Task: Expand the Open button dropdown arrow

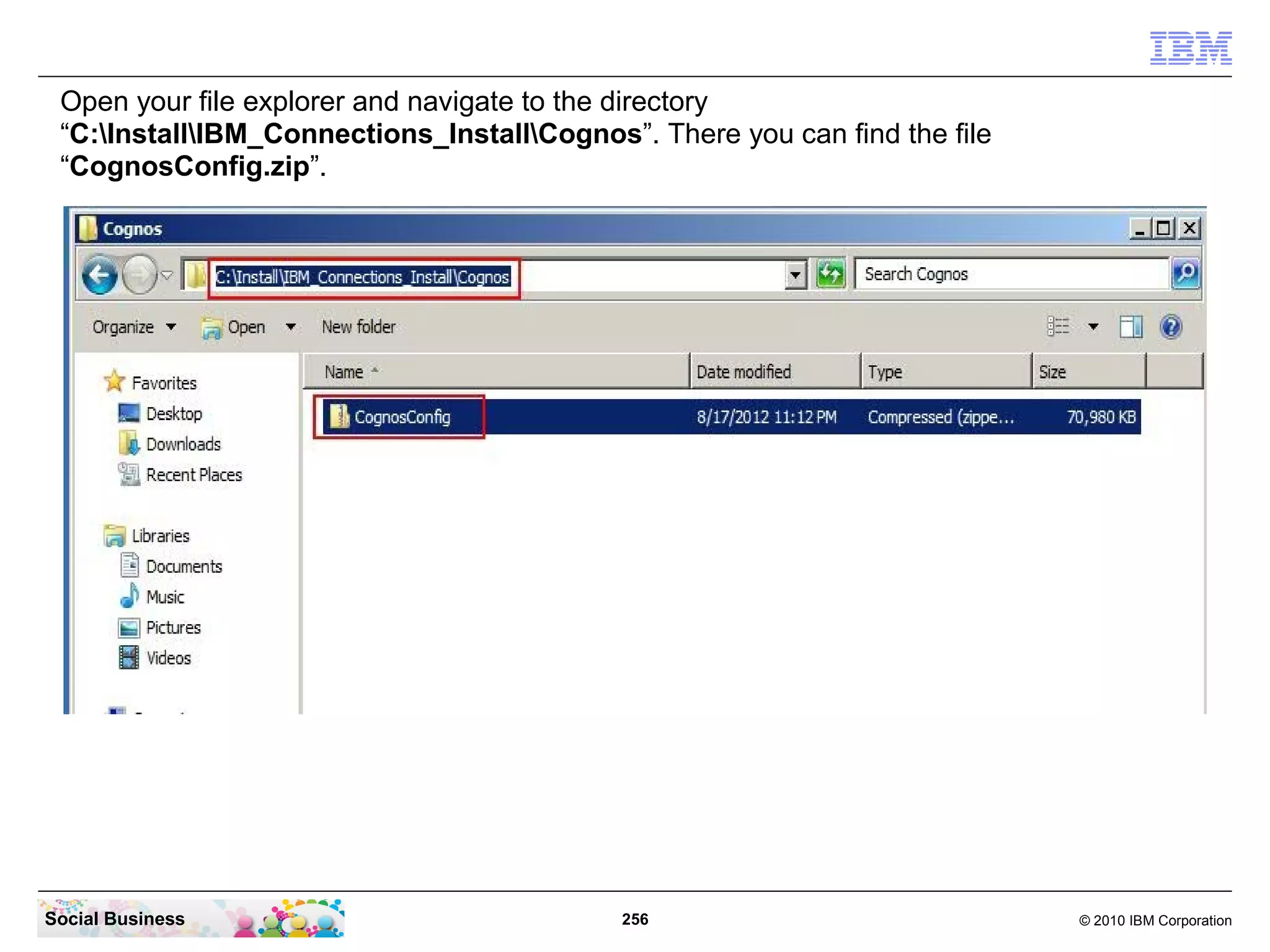Action: click(290, 327)
